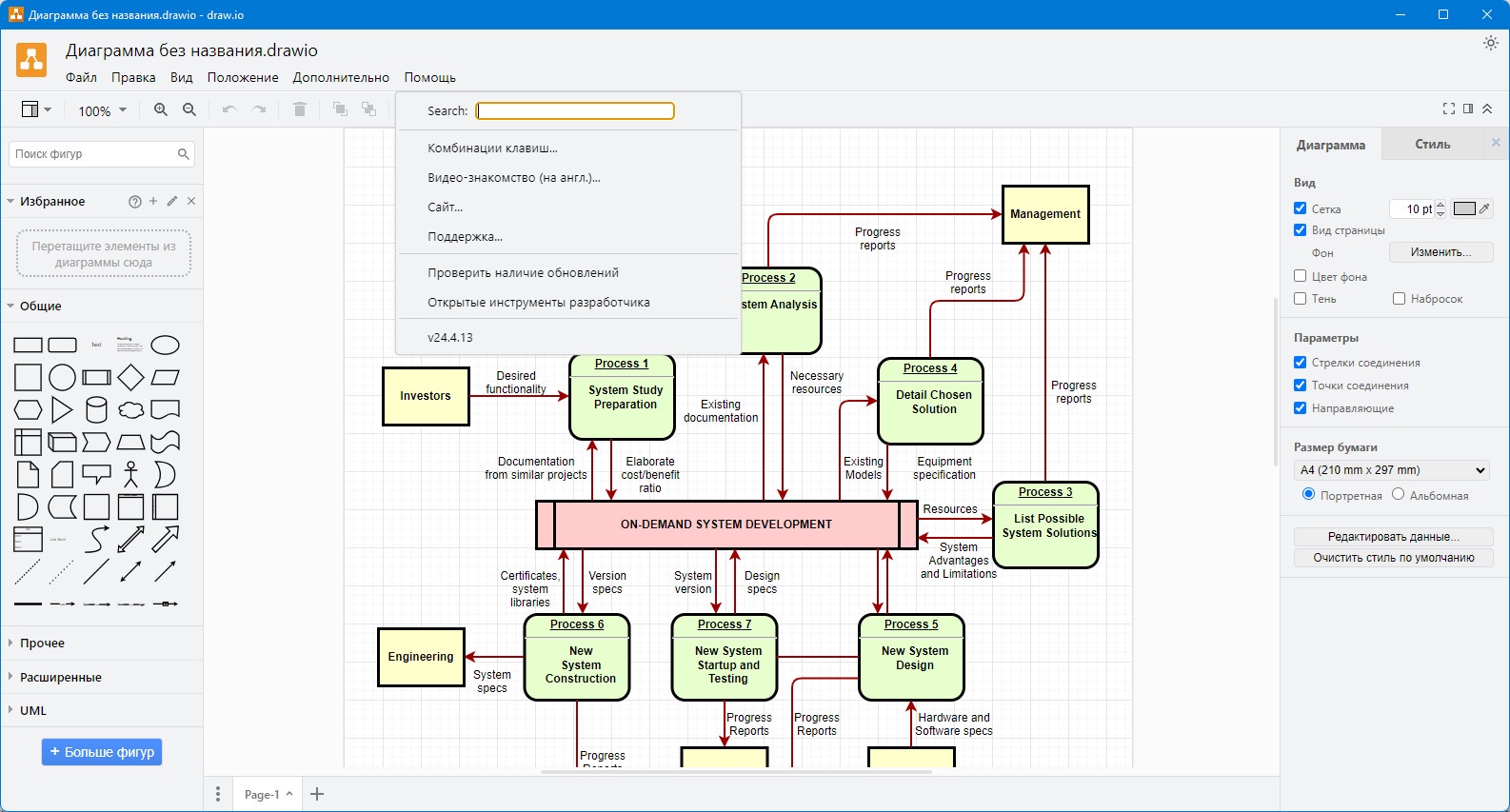Select the actor stick figure shape
This screenshot has width=1510, height=812.
click(130, 475)
